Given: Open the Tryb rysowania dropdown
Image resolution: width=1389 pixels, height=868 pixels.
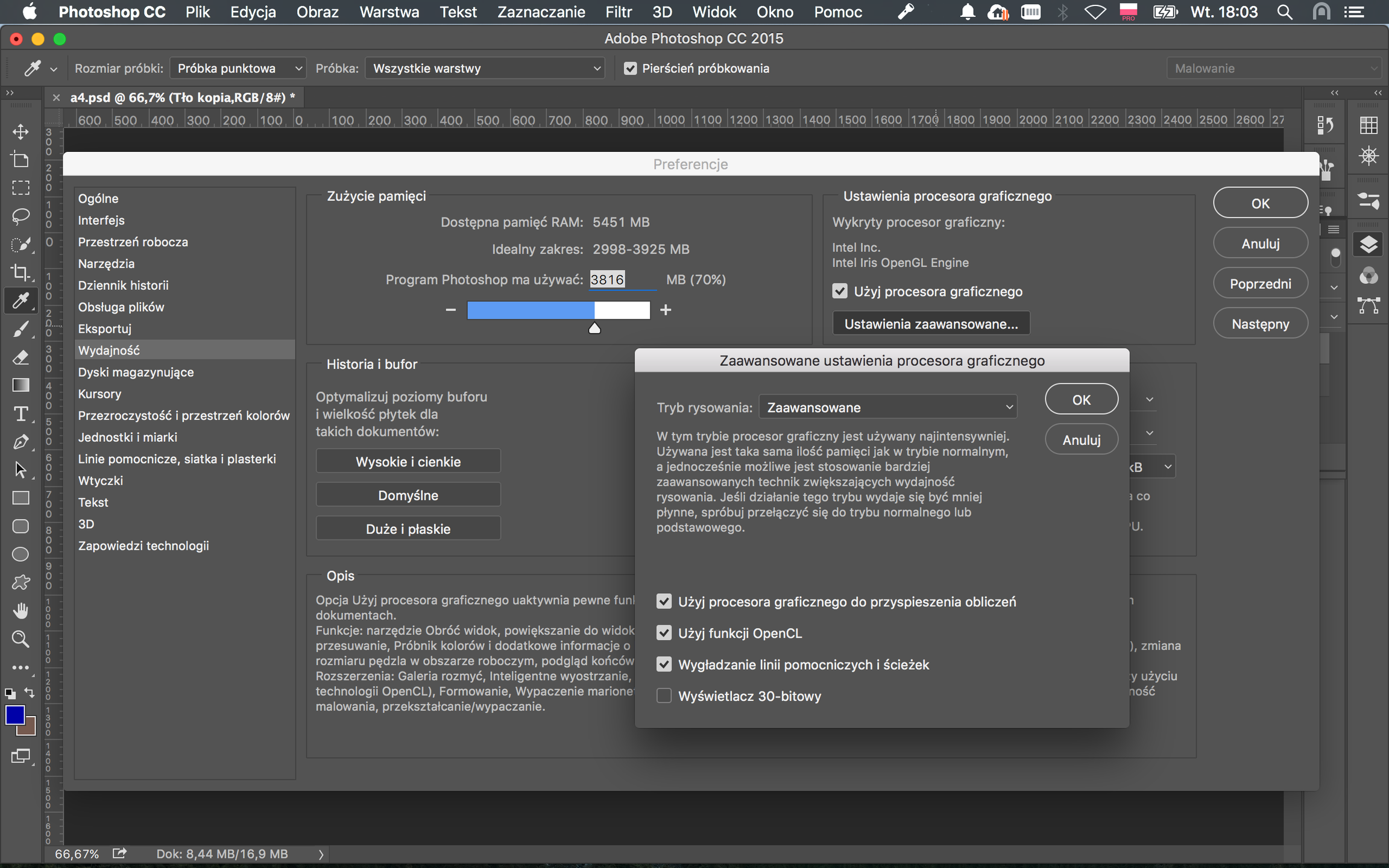Looking at the screenshot, I should pos(887,407).
